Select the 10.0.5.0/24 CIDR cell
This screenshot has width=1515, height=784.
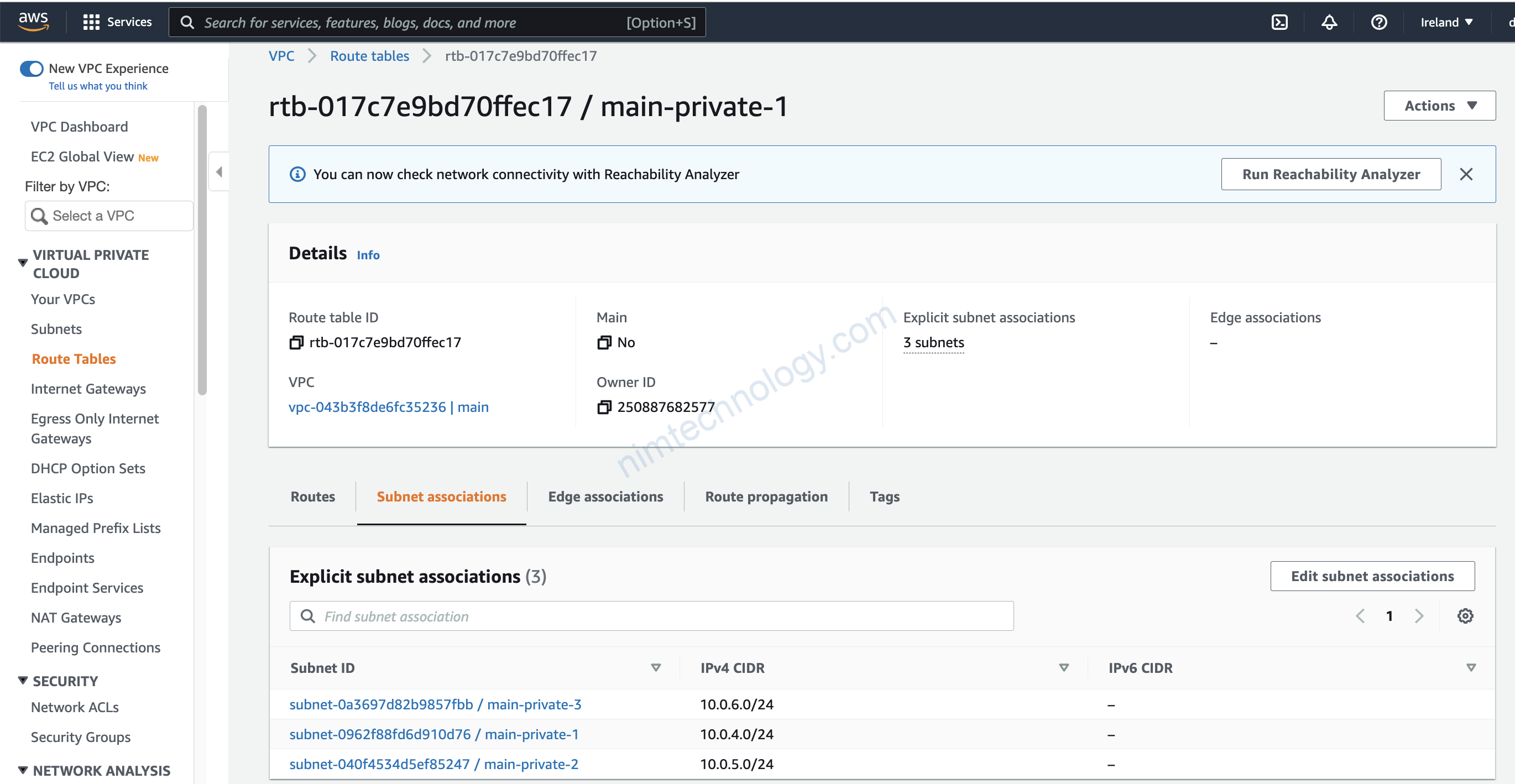pos(736,764)
